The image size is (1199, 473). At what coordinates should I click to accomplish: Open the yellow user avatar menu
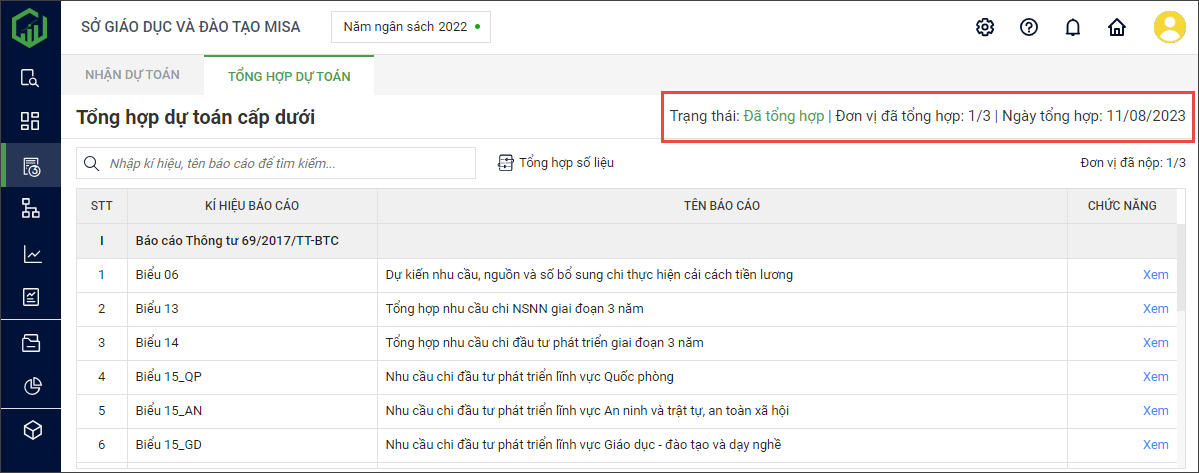click(x=1168, y=27)
